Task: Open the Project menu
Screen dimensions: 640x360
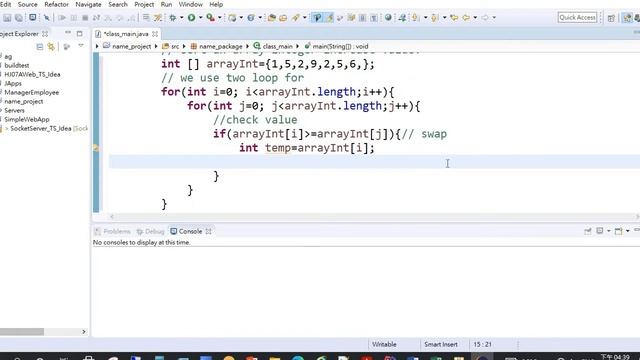Action: click(x=144, y=4)
